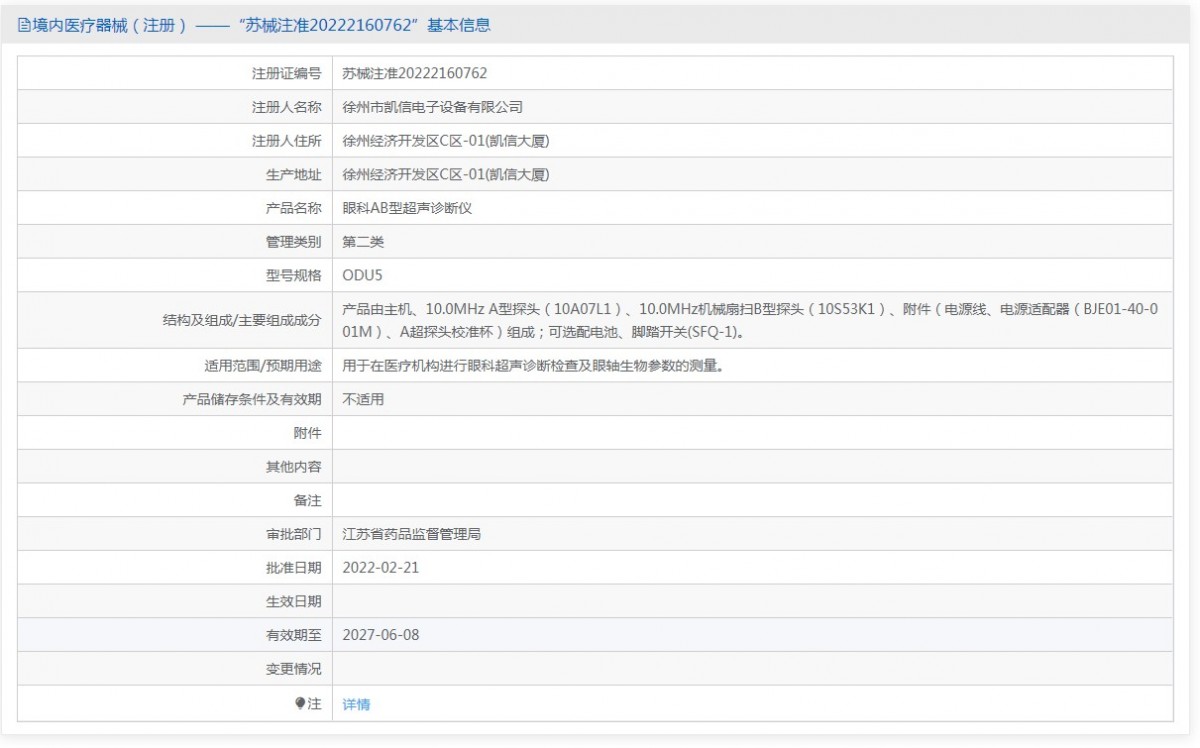Click the 变更情况 label
The height and width of the screenshot is (748, 1200).
tap(294, 669)
